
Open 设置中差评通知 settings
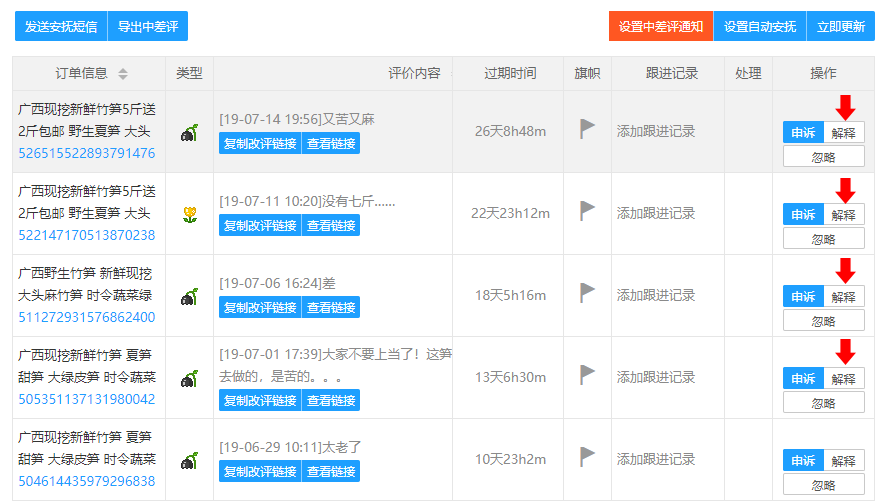[661, 26]
